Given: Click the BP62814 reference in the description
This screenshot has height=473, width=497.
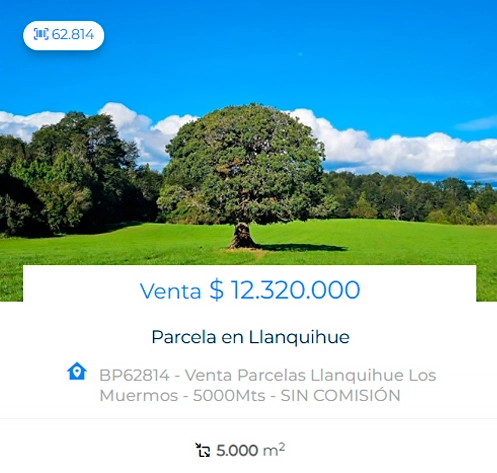Looking at the screenshot, I should tap(134, 375).
